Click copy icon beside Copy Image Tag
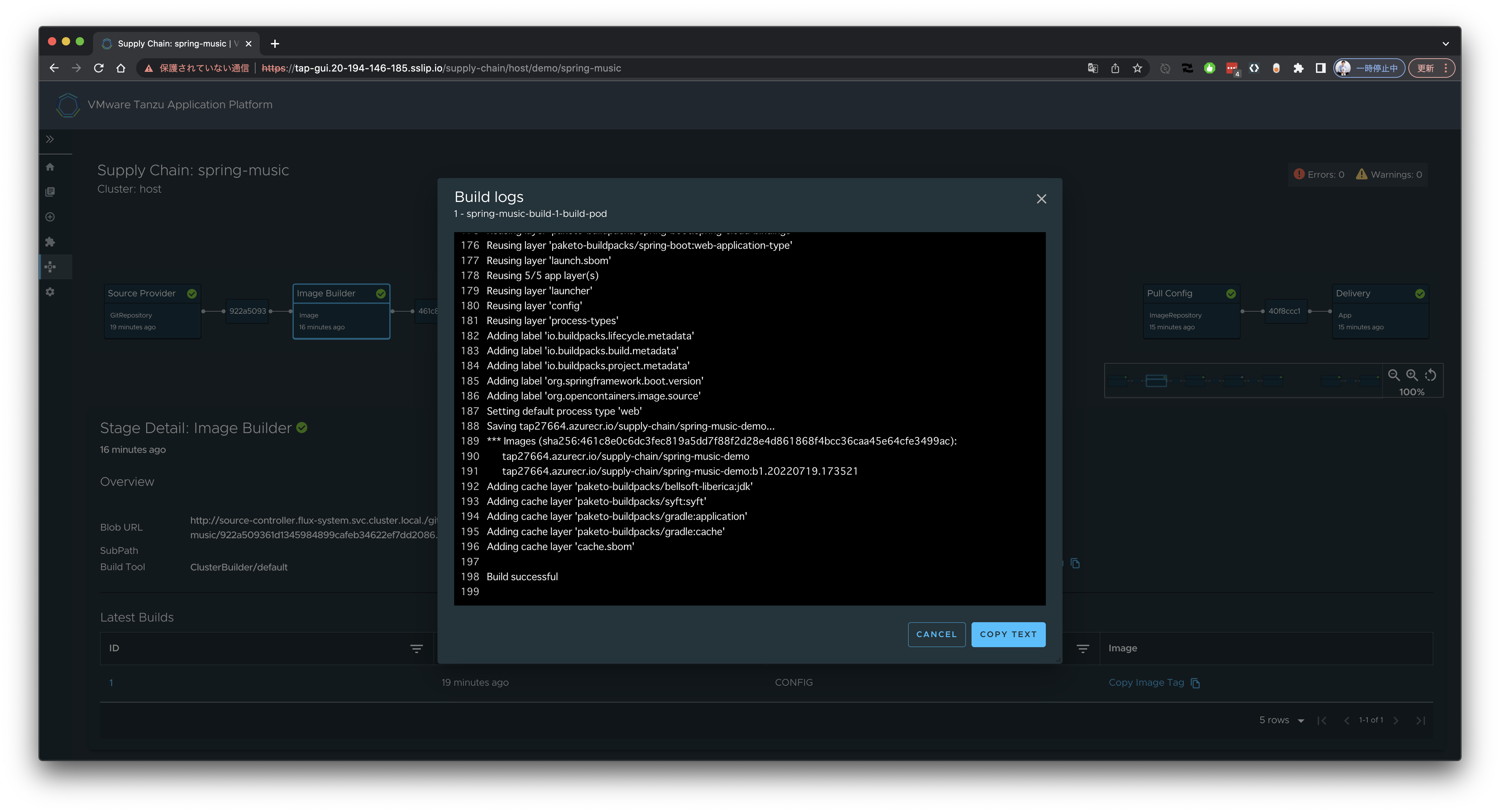This screenshot has width=1500, height=812. click(1195, 683)
